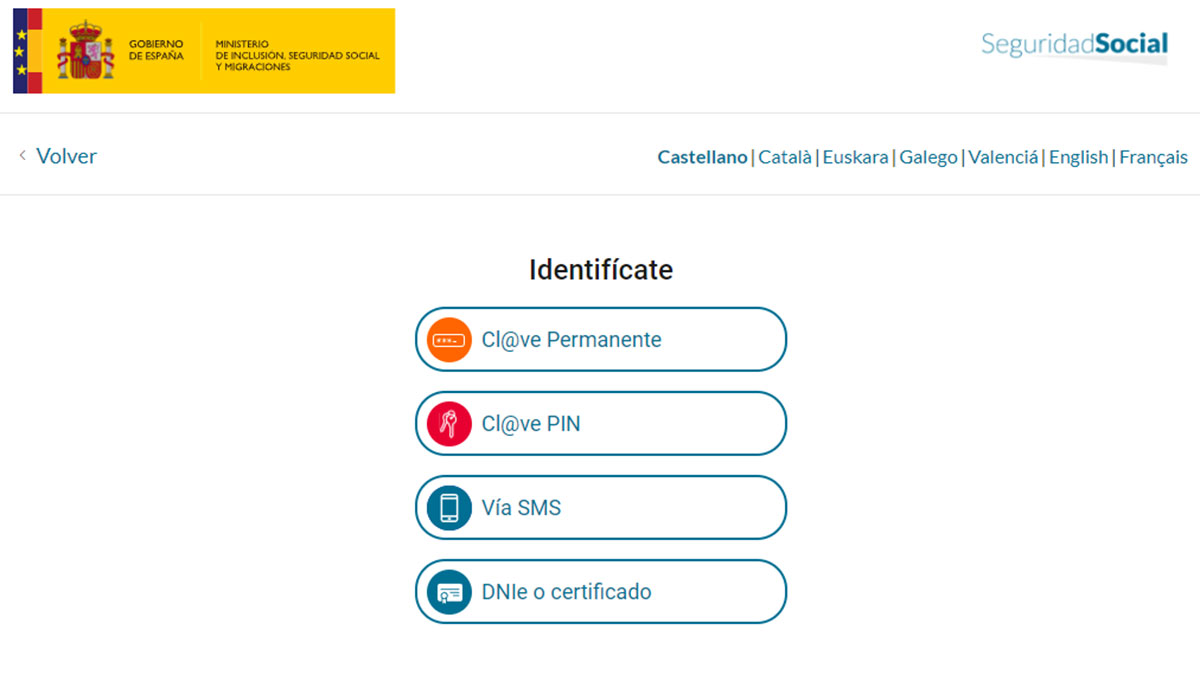1200x675 pixels.
Task: Identify using Cl@ve Permanente
Action: [600, 339]
